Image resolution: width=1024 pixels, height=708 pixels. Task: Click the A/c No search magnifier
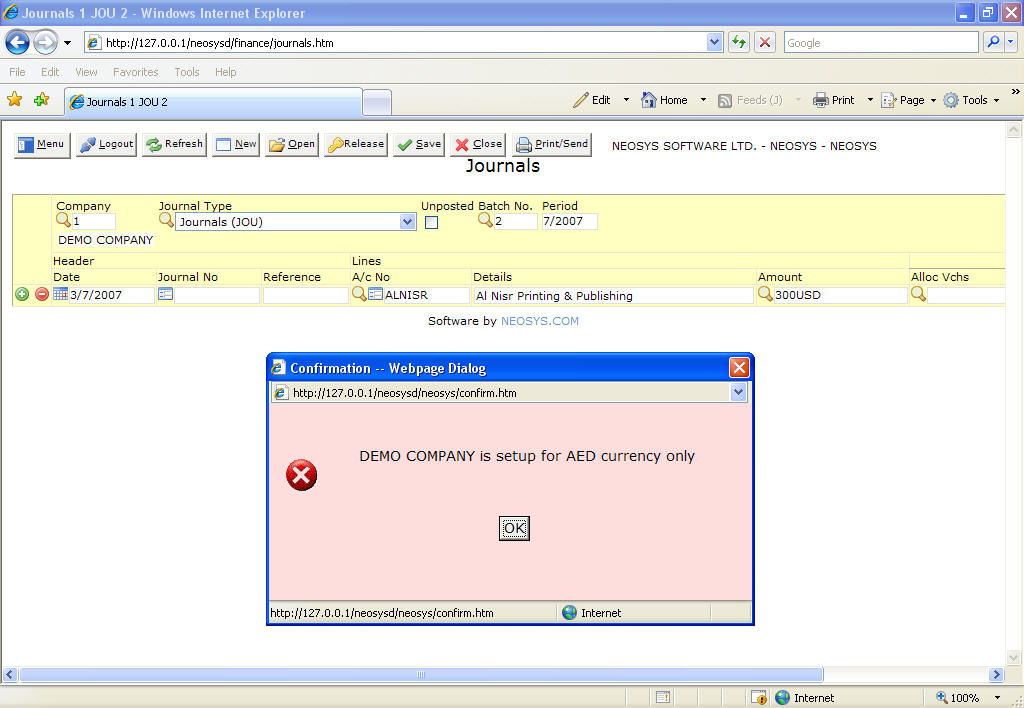point(359,294)
